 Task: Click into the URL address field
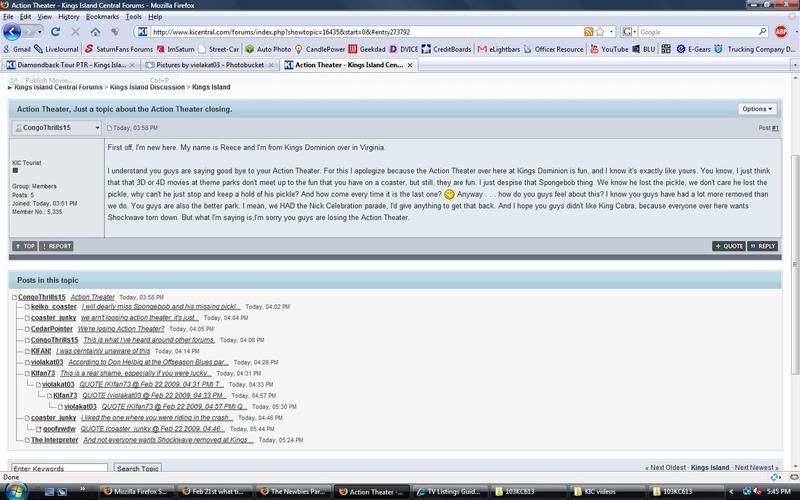tap(365, 32)
